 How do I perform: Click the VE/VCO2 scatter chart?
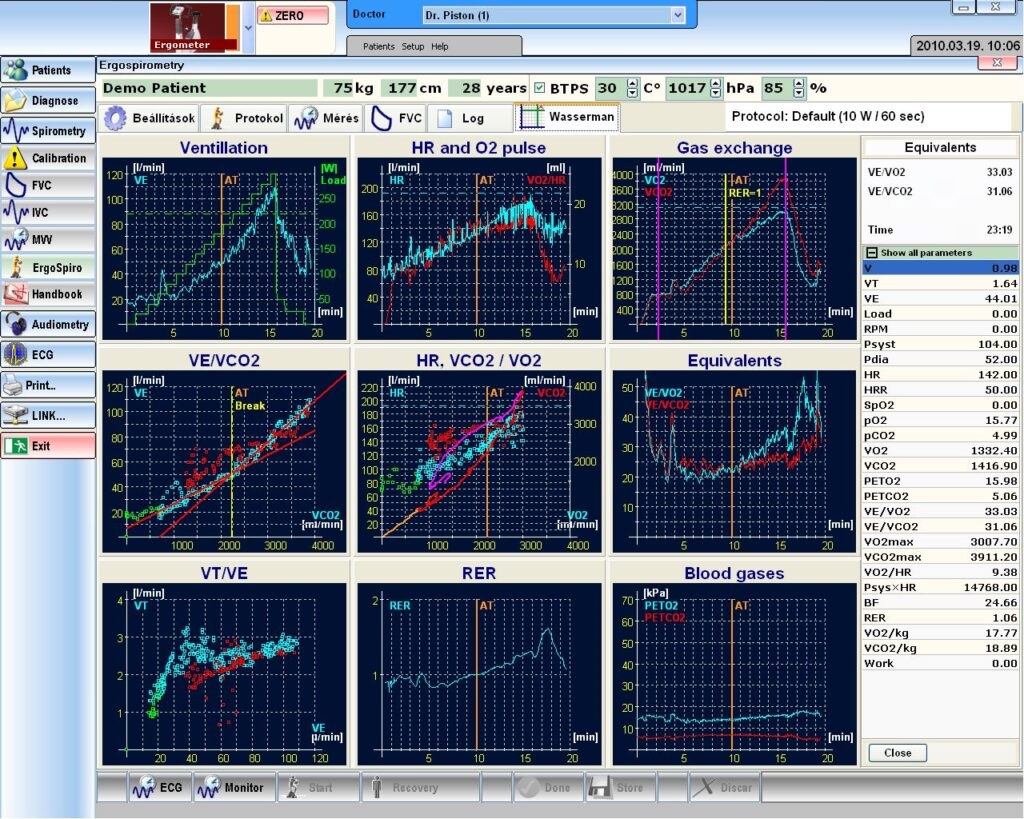pyautogui.click(x=225, y=461)
